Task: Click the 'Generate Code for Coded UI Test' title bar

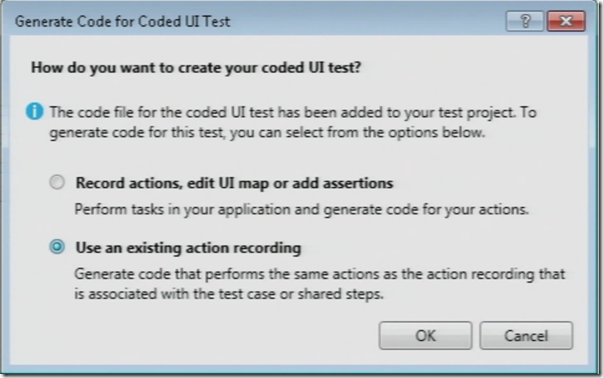Action: [x=123, y=21]
